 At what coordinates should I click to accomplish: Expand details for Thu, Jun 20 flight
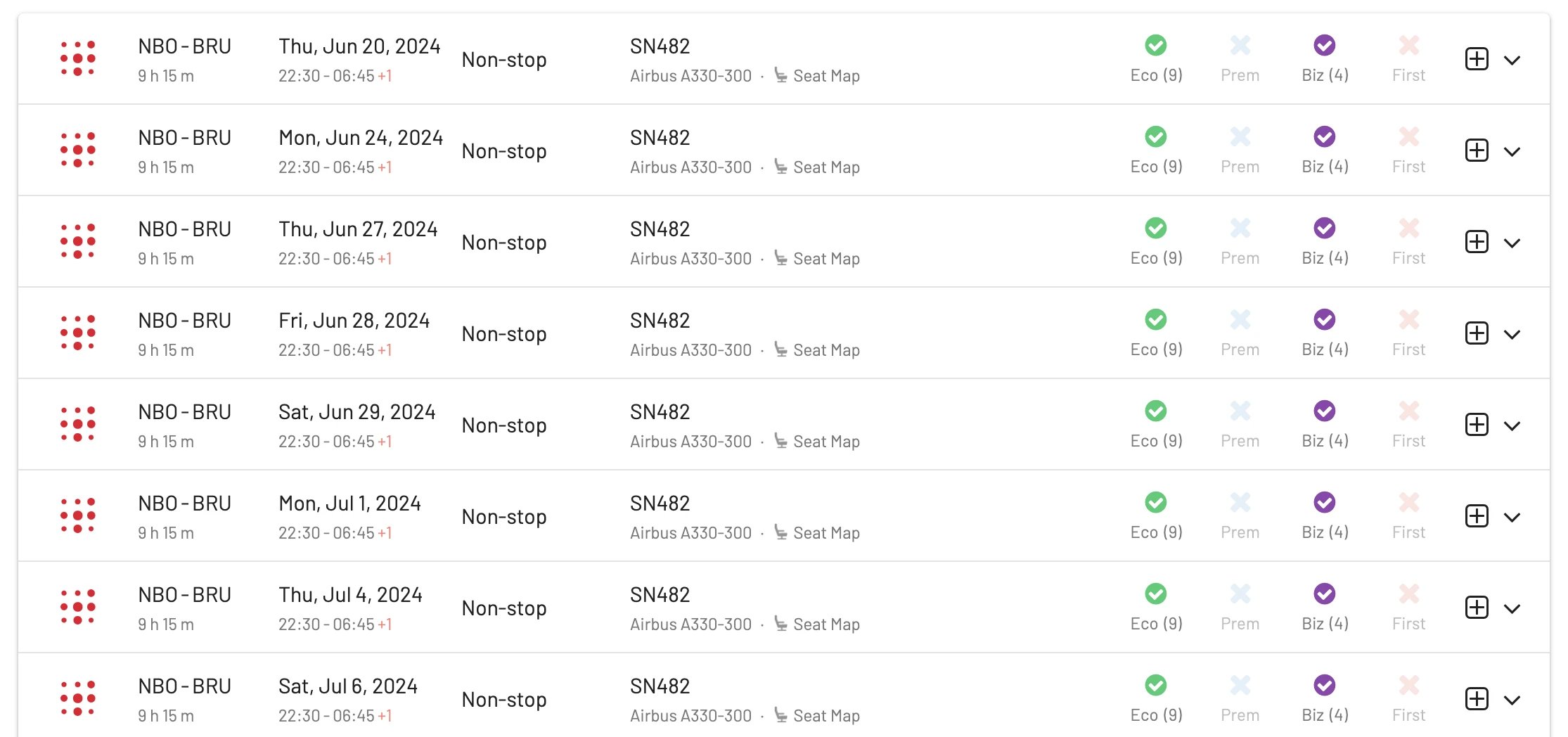tap(1512, 60)
